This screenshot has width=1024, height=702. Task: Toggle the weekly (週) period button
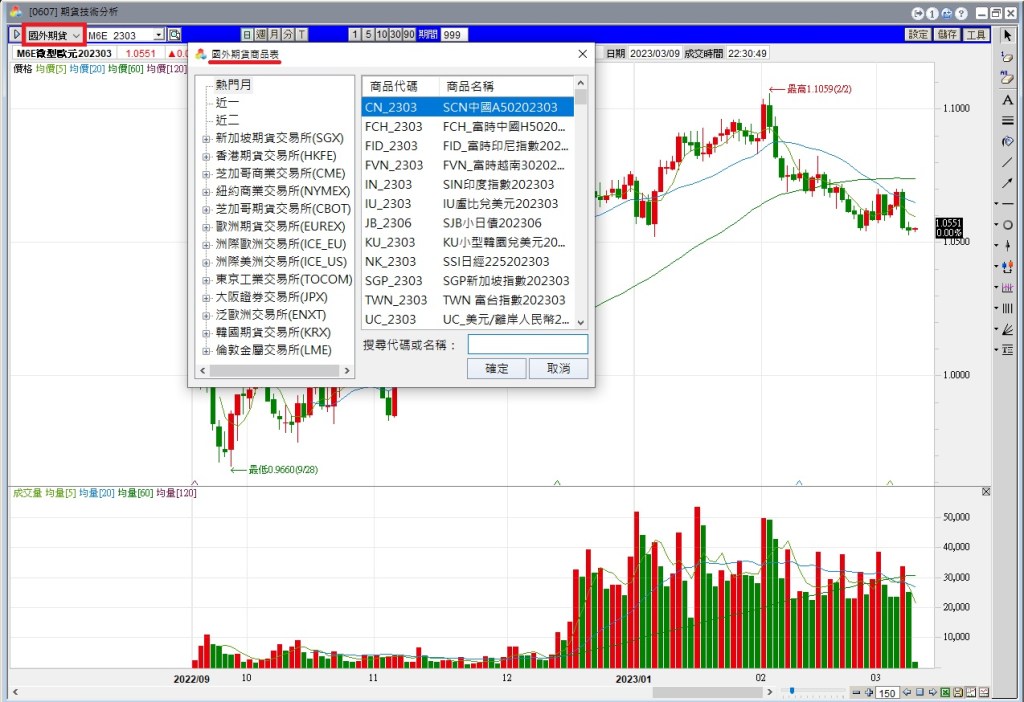coord(261,35)
